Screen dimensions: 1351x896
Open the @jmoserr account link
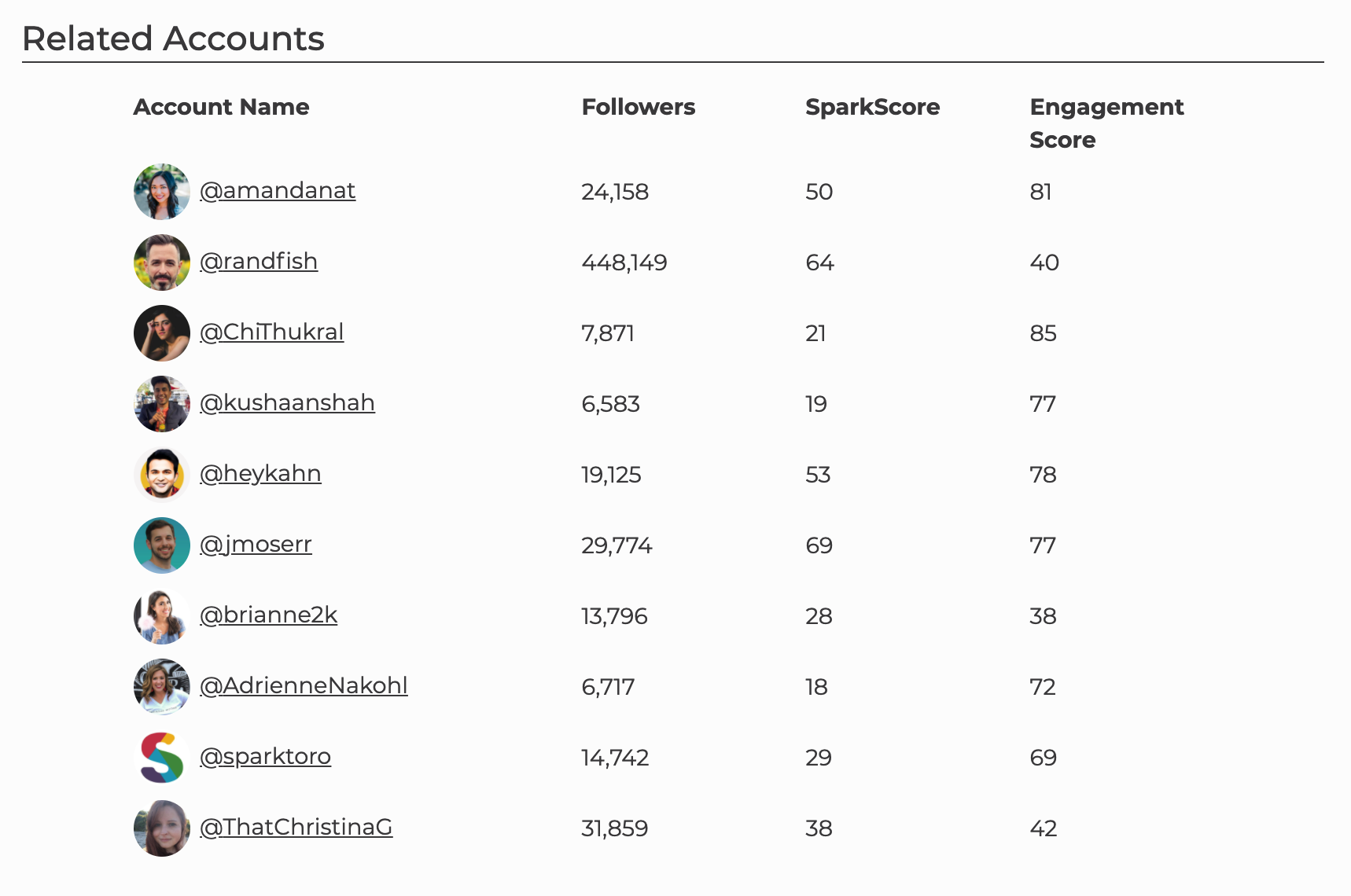[256, 545]
